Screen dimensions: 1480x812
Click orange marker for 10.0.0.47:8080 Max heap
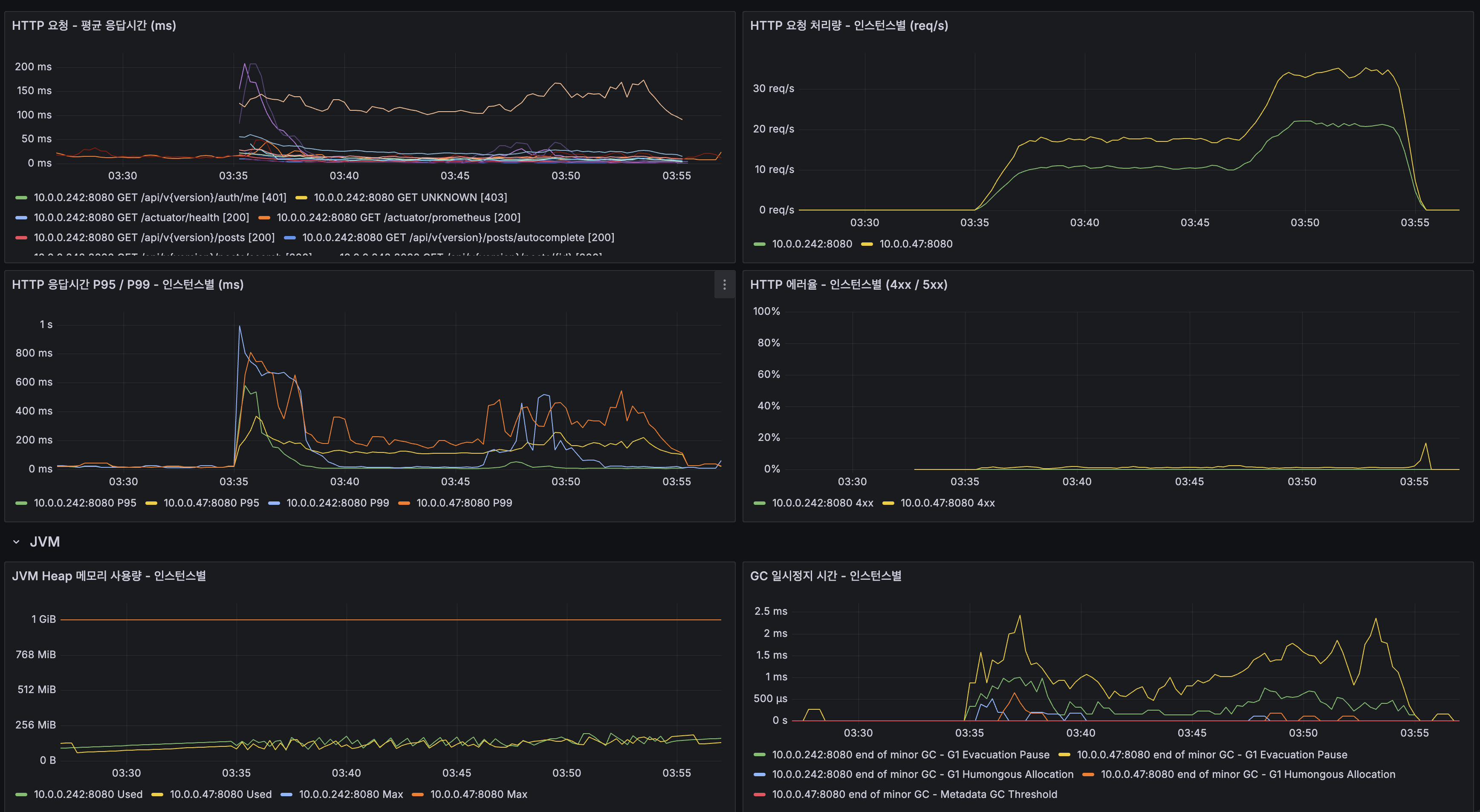pos(418,794)
